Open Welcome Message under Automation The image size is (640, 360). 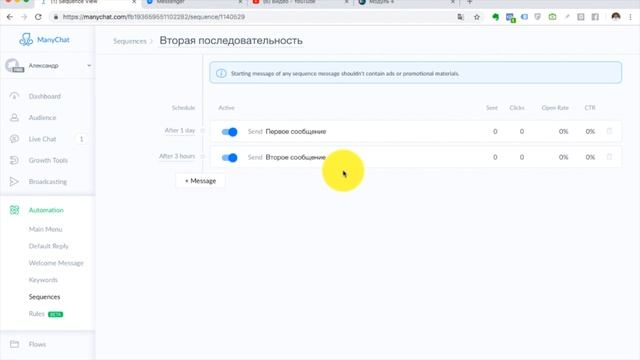click(56, 263)
